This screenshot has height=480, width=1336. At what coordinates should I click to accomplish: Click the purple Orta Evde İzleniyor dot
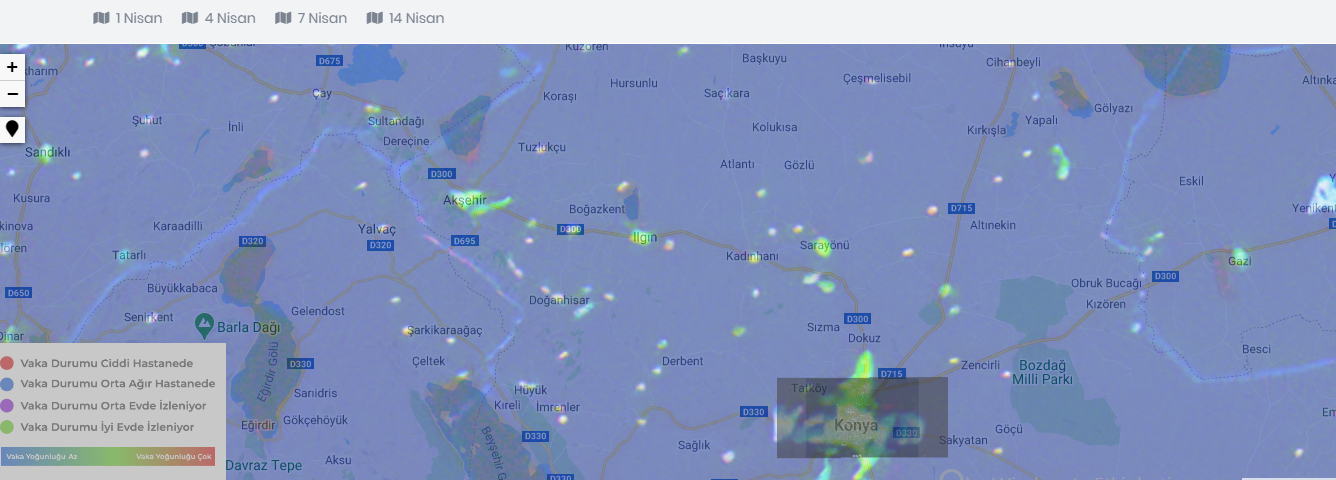pos(7,406)
